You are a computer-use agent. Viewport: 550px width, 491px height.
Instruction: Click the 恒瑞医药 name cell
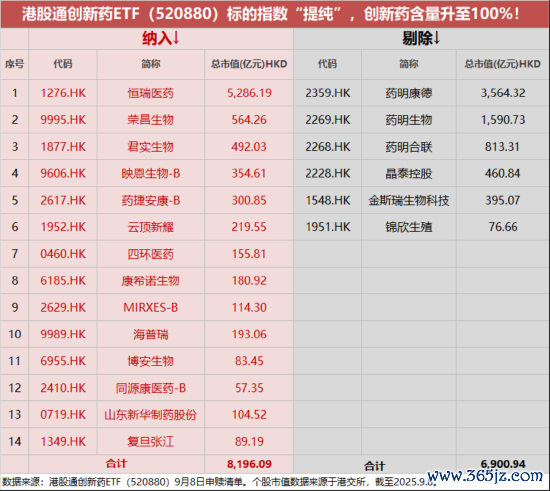(x=150, y=93)
